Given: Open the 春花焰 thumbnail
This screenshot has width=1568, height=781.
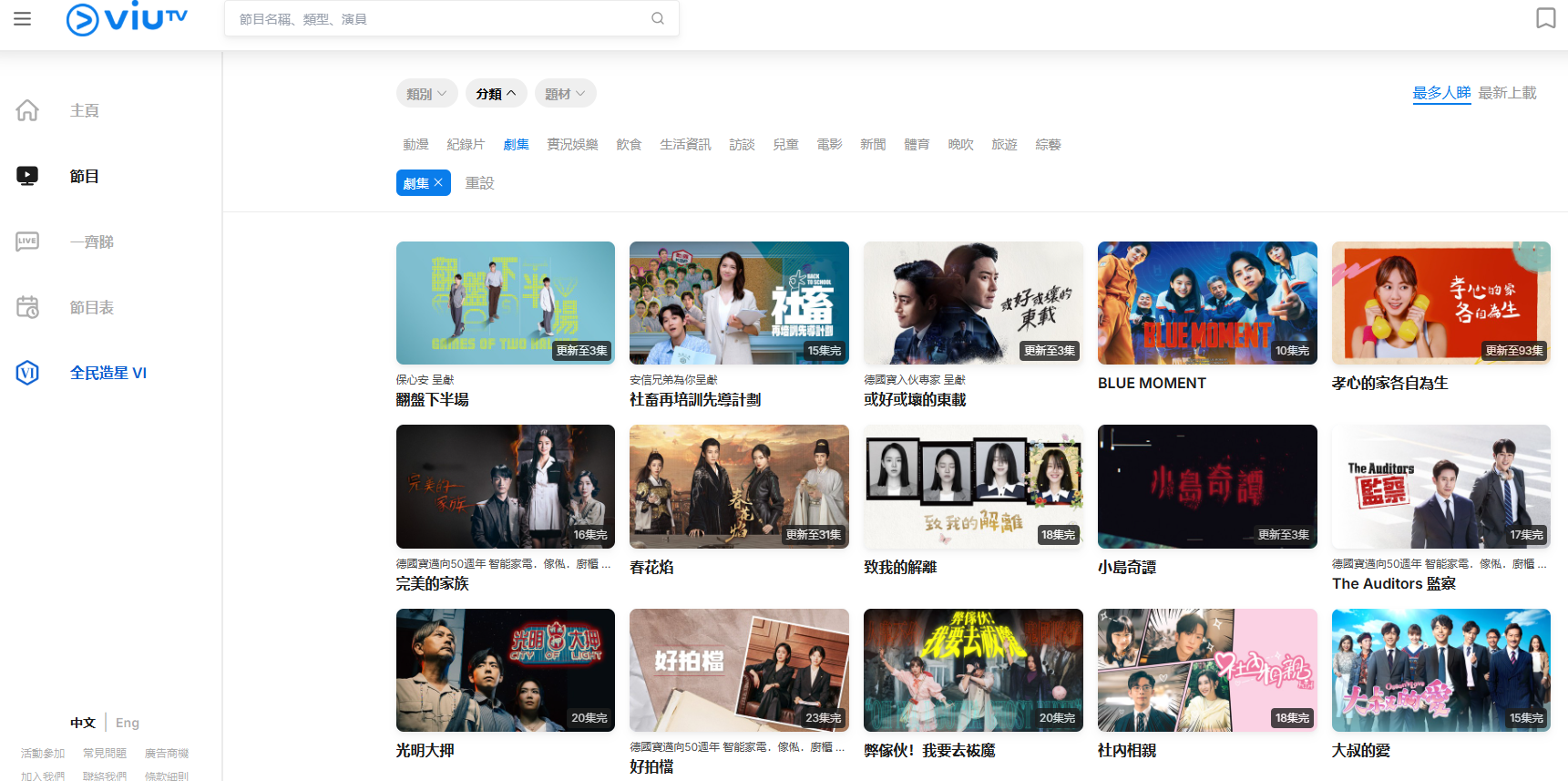Looking at the screenshot, I should click(739, 487).
